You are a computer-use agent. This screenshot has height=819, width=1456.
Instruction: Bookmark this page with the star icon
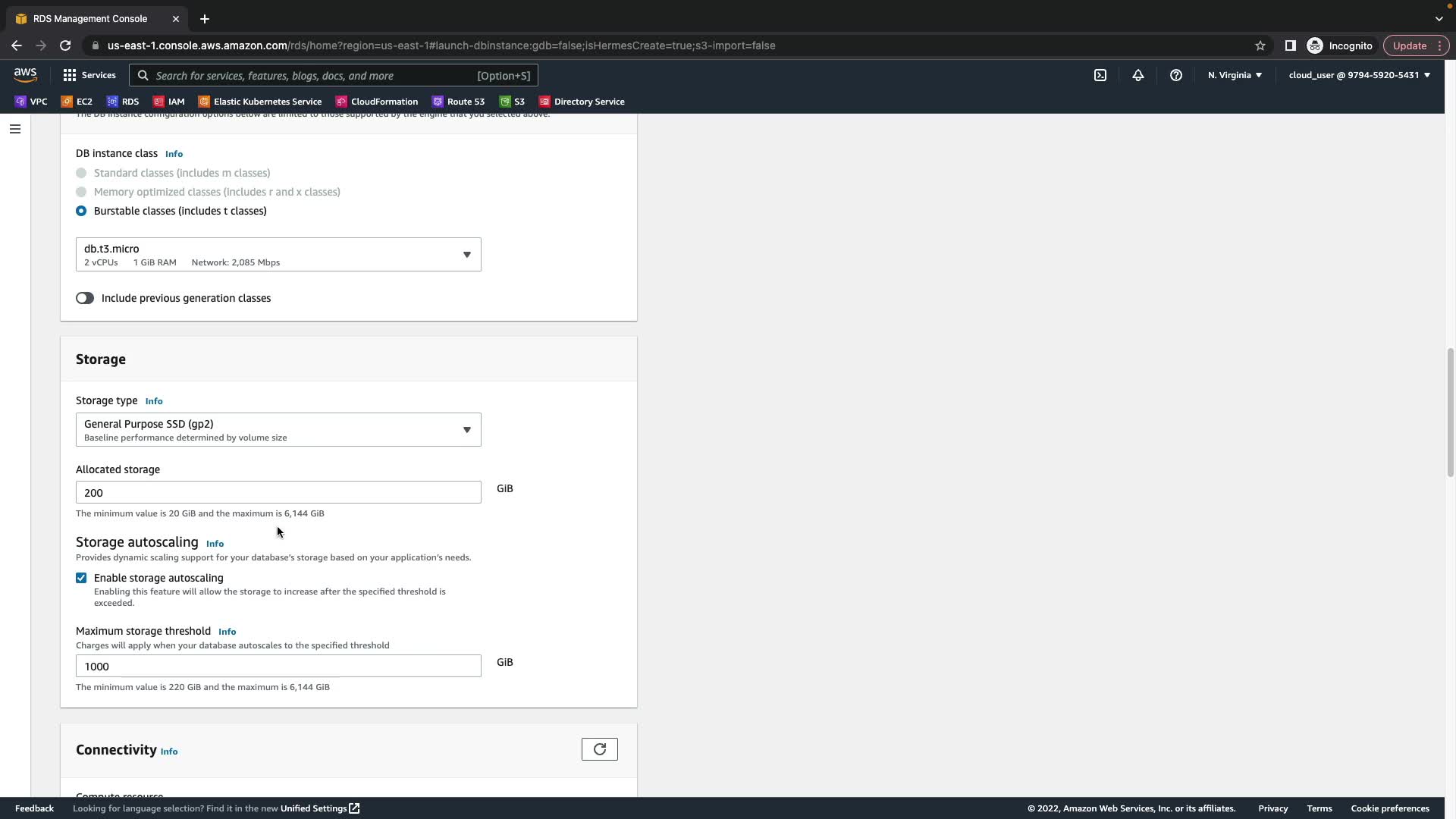tap(1260, 45)
